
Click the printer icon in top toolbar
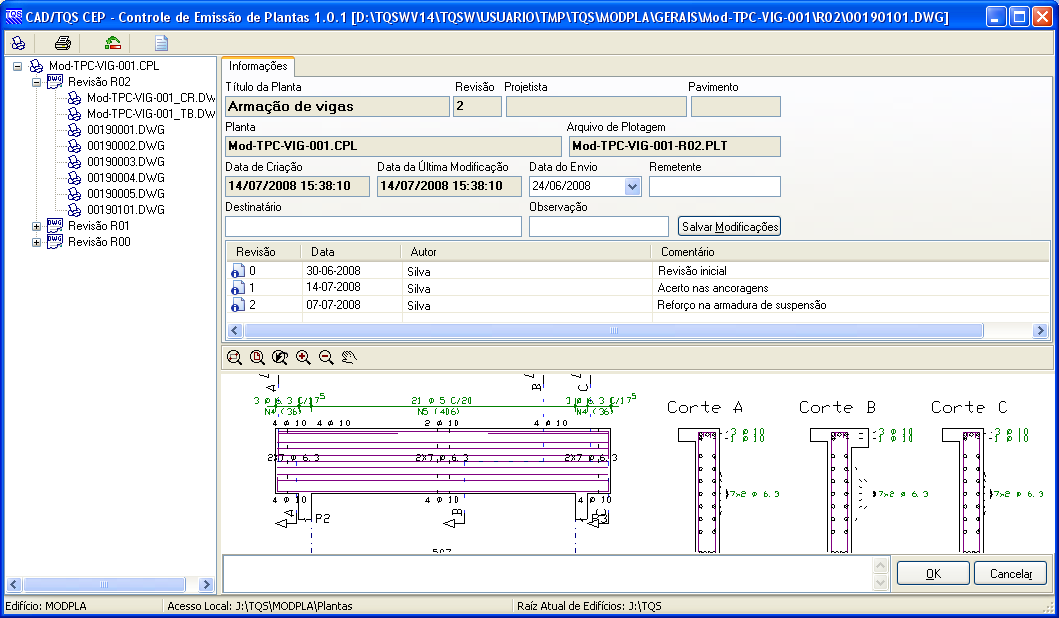tap(63, 43)
